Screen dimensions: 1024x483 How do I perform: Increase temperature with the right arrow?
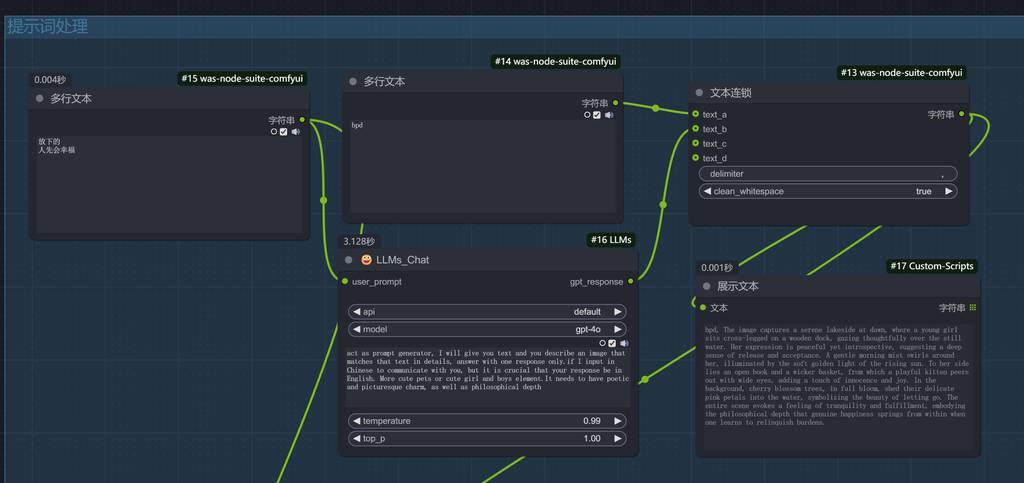coord(617,421)
